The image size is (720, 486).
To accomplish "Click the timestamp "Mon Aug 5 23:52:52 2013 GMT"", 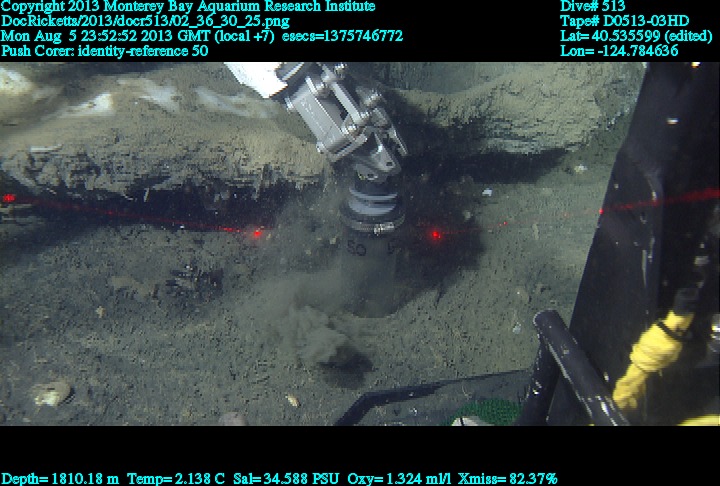I will 106,36.
